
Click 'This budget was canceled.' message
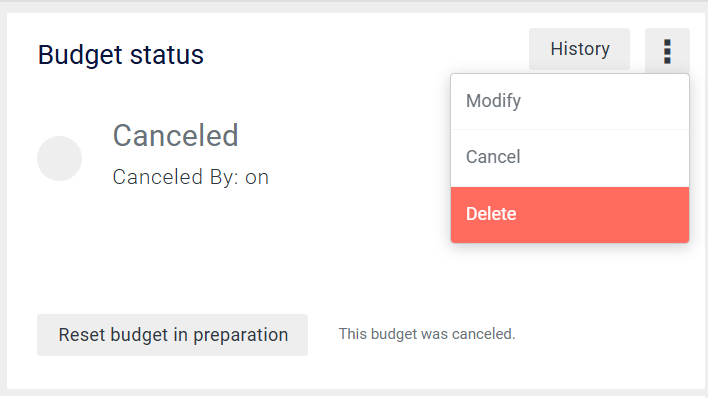(x=427, y=334)
